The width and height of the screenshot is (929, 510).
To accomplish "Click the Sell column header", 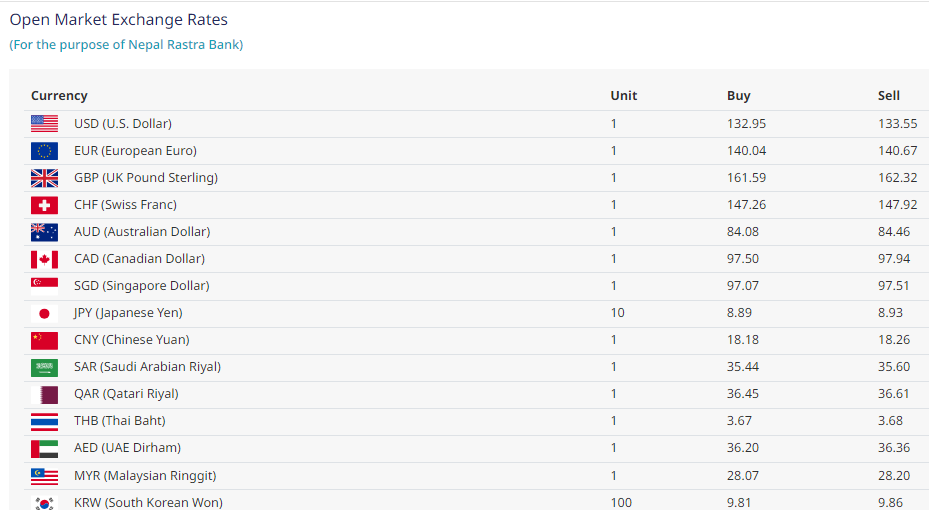I will point(889,96).
